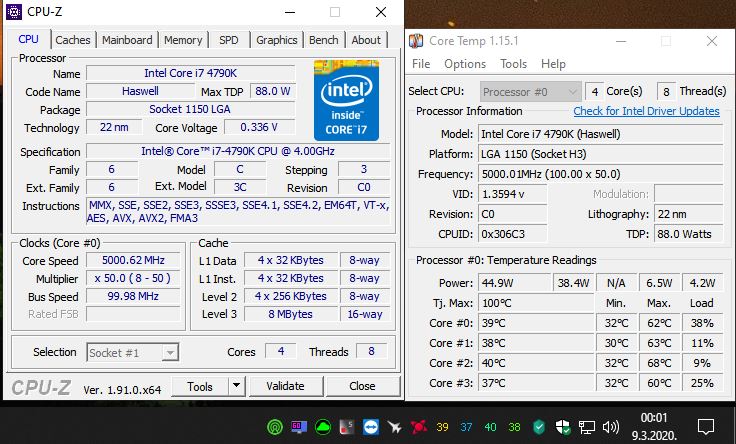Open the Mainboard tab
This screenshot has width=736, height=444.
coord(127,40)
